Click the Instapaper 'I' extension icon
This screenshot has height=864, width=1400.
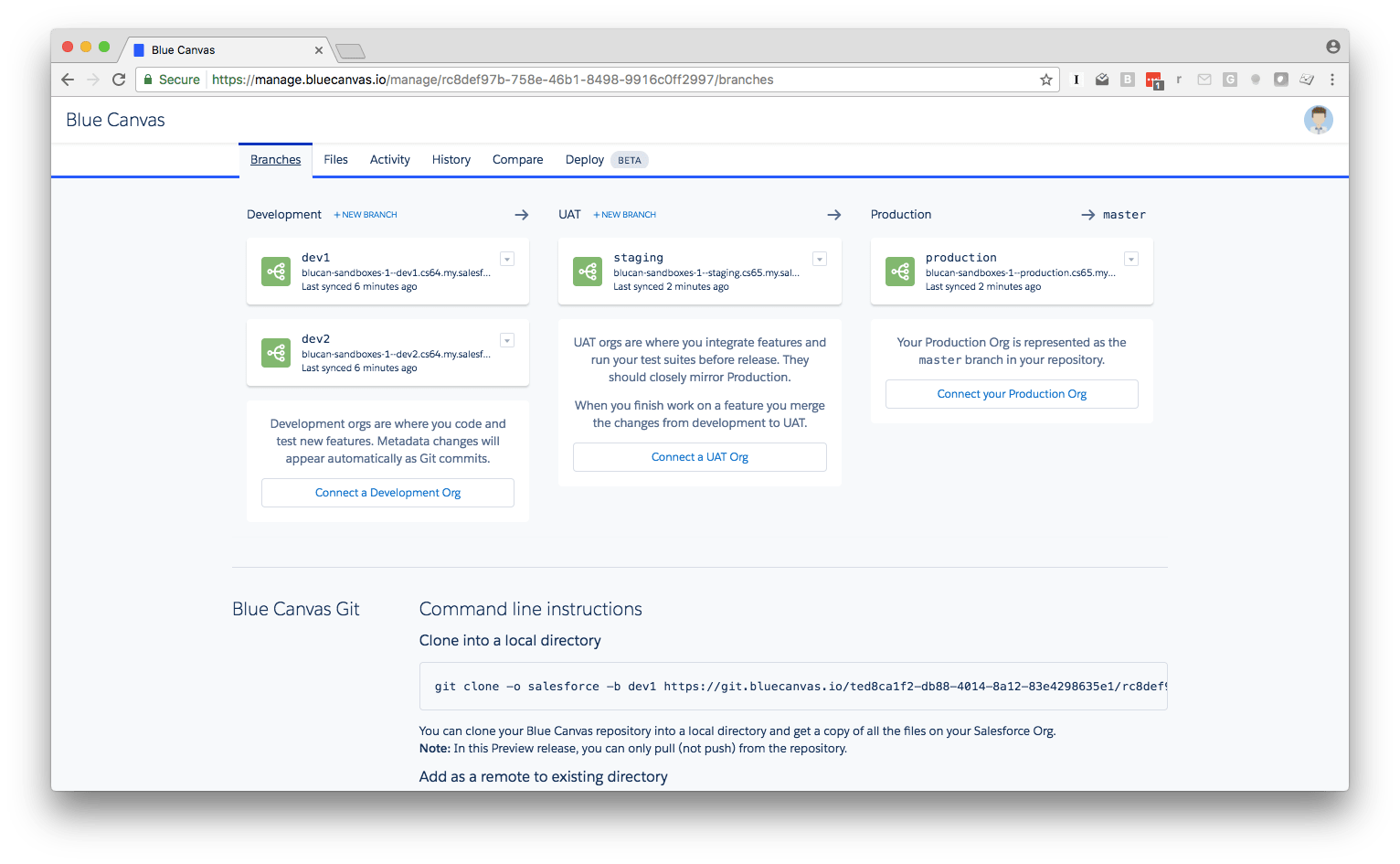[1077, 80]
